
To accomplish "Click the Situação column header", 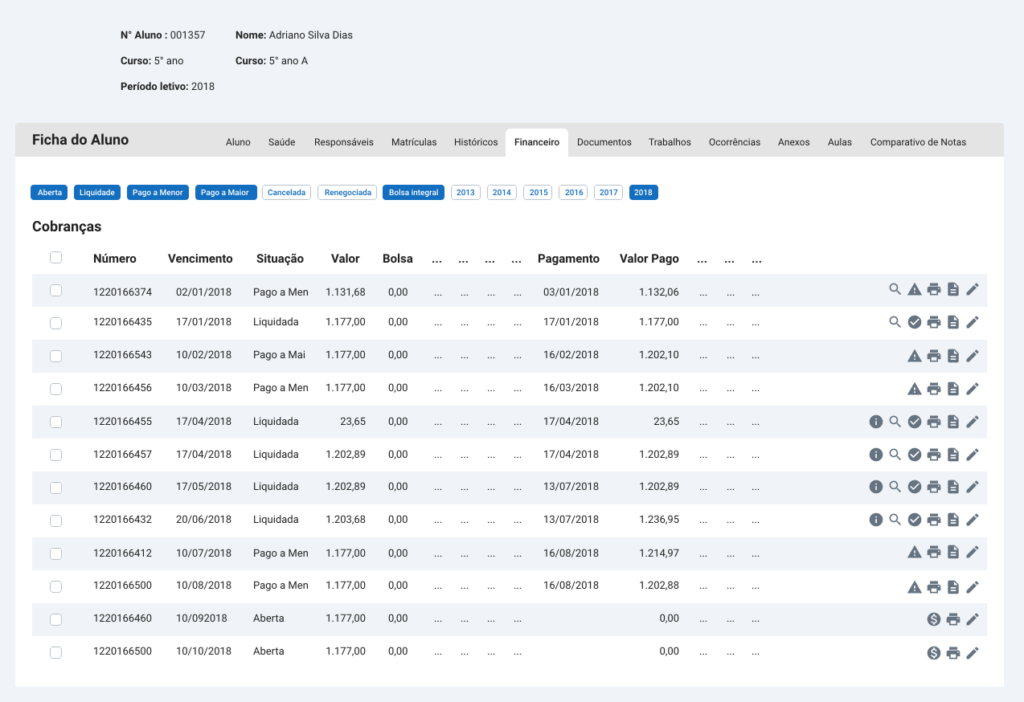I will [x=280, y=259].
